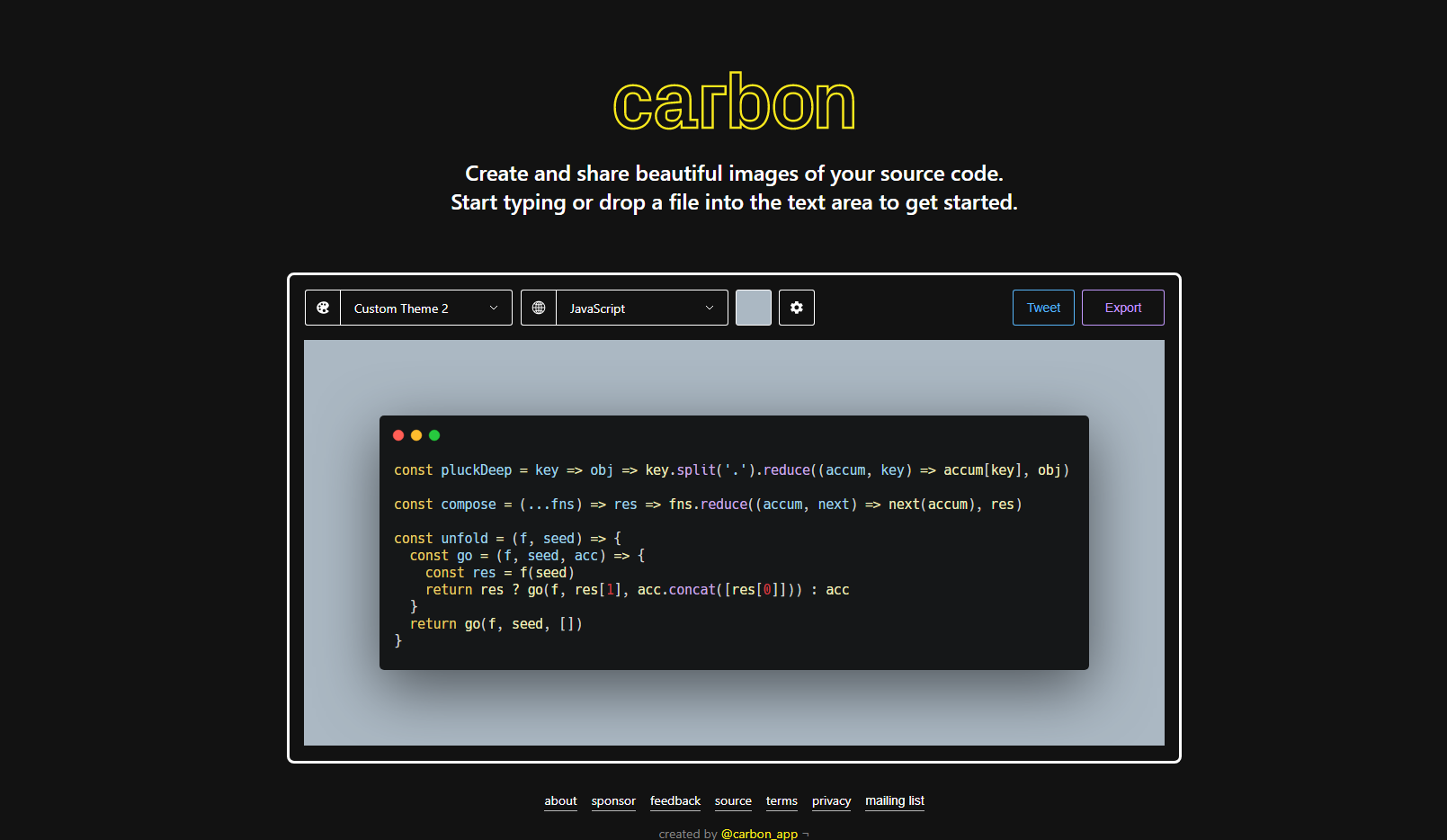The image size is (1447, 840).
Task: Open the terms footer link
Action: pyautogui.click(x=782, y=801)
